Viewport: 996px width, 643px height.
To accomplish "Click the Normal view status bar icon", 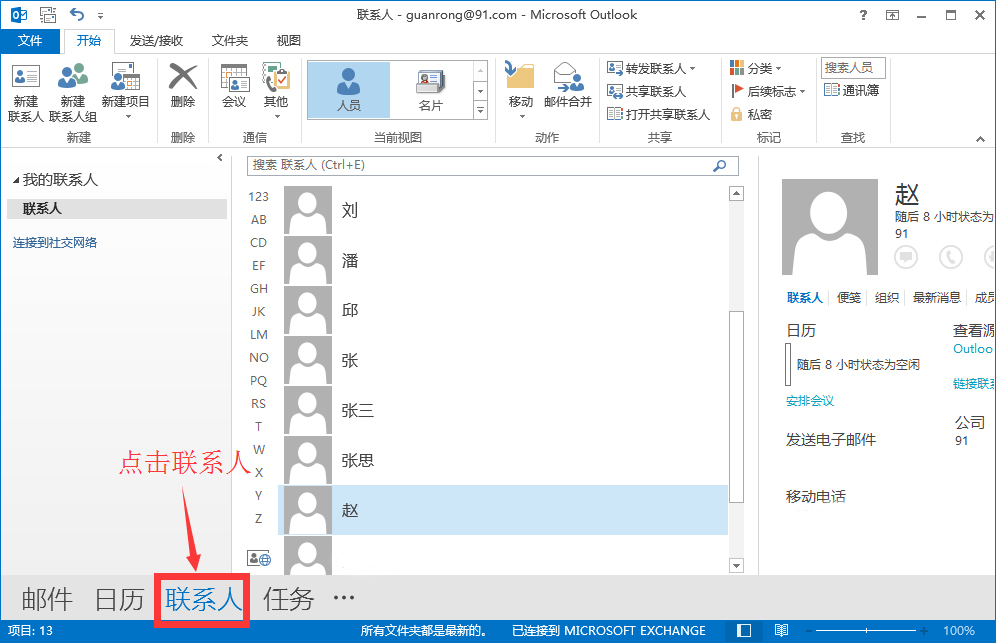I will point(744,630).
